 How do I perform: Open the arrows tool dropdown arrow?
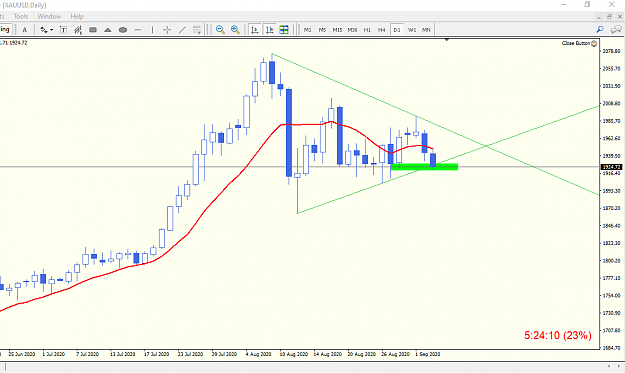coord(51,30)
